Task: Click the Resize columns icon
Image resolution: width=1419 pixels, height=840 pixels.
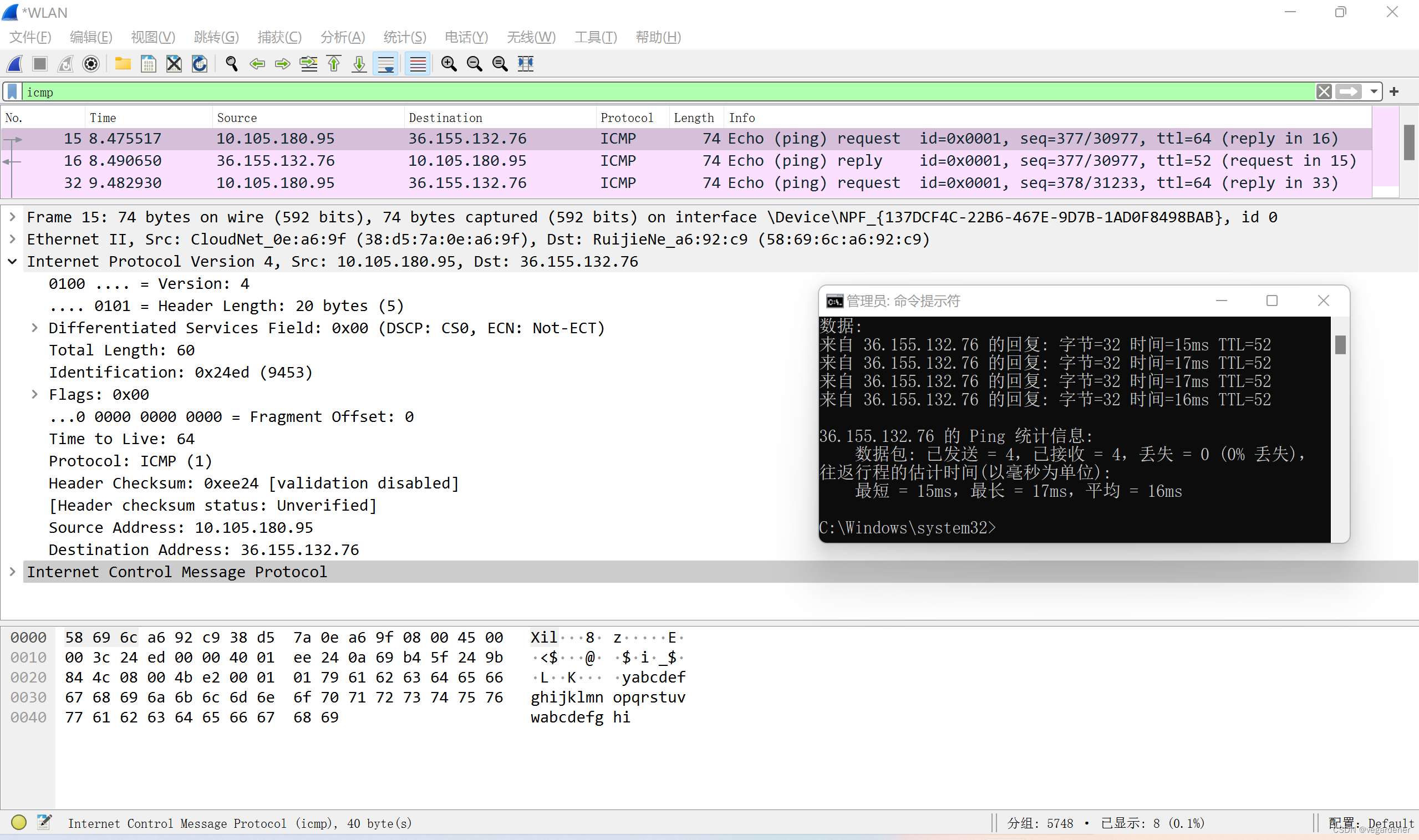Action: point(525,63)
